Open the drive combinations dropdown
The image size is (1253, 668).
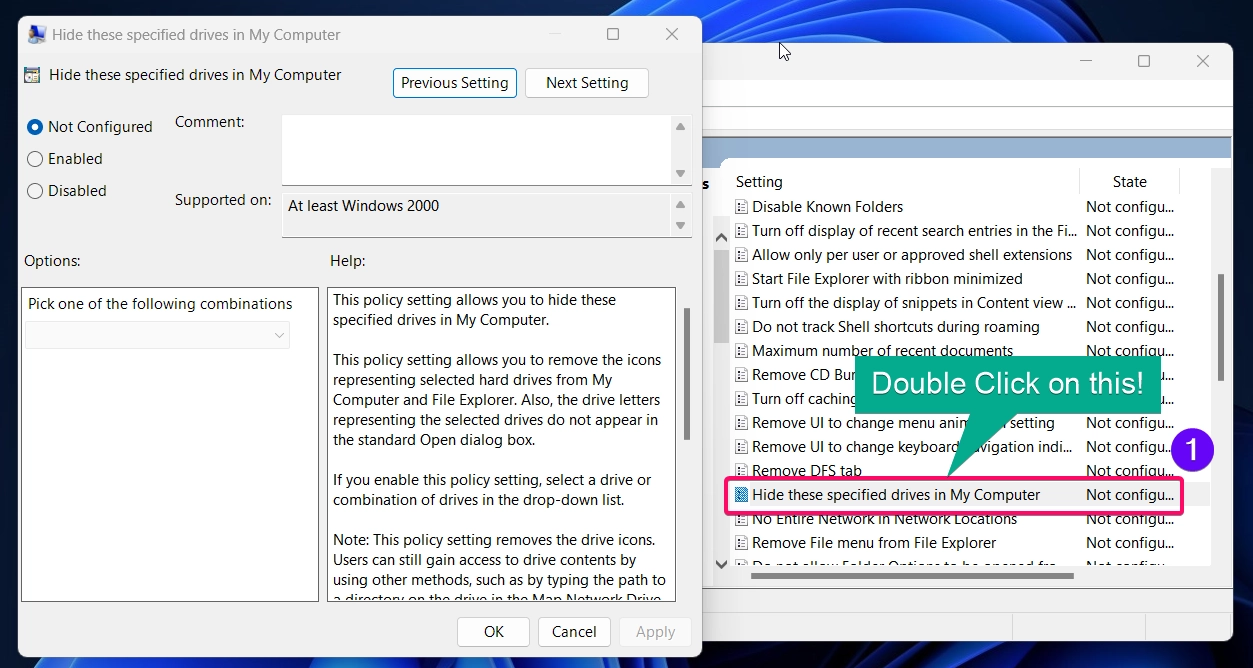158,335
